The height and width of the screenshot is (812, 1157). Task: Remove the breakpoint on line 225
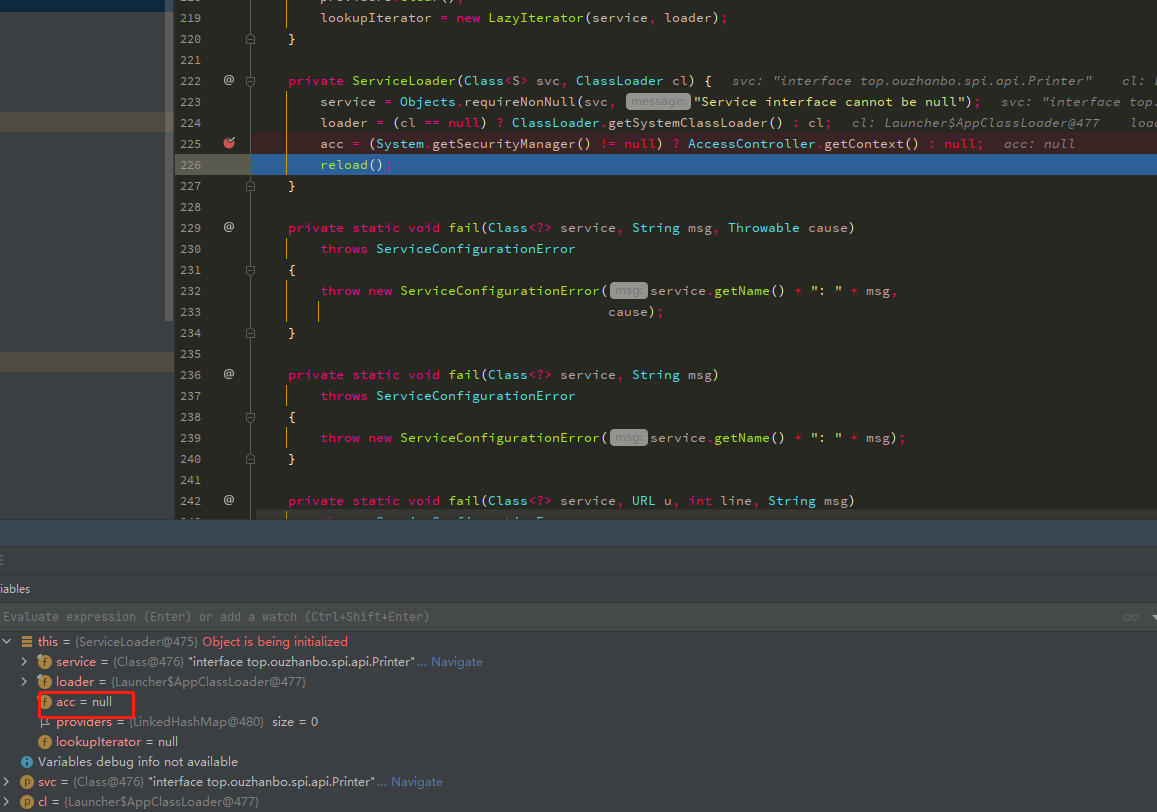pyautogui.click(x=229, y=143)
